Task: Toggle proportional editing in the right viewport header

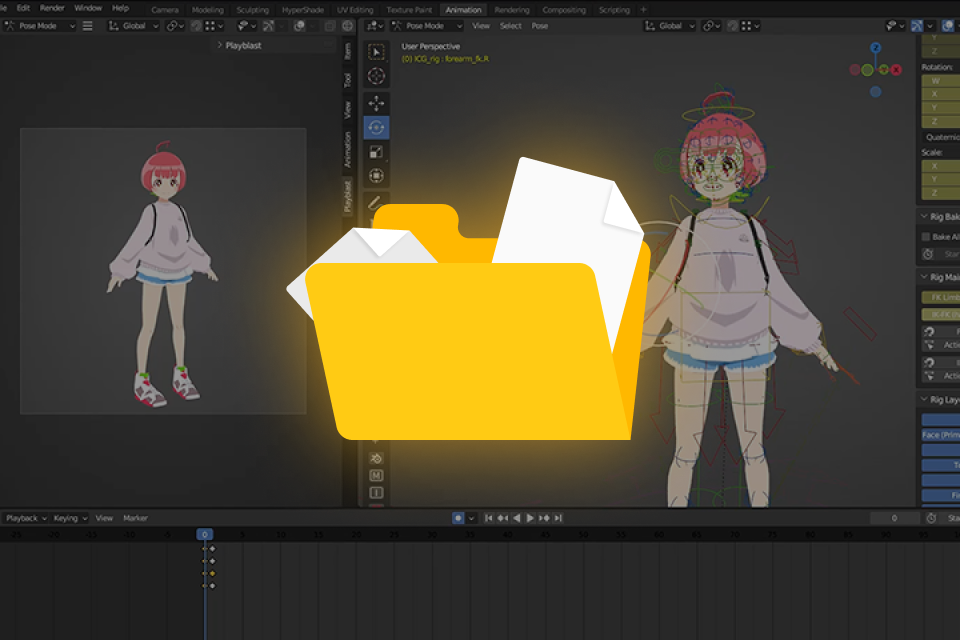Action: coord(732,26)
